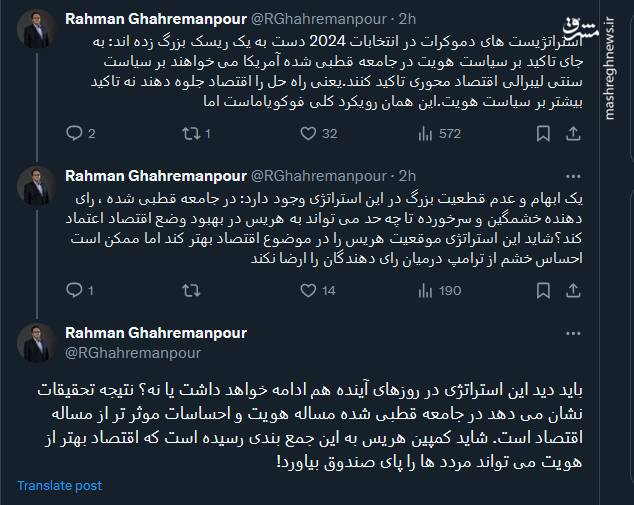The height and width of the screenshot is (505, 634).
Task: Click the @RGhahremanpour handle on second tweet
Action: coord(320,173)
